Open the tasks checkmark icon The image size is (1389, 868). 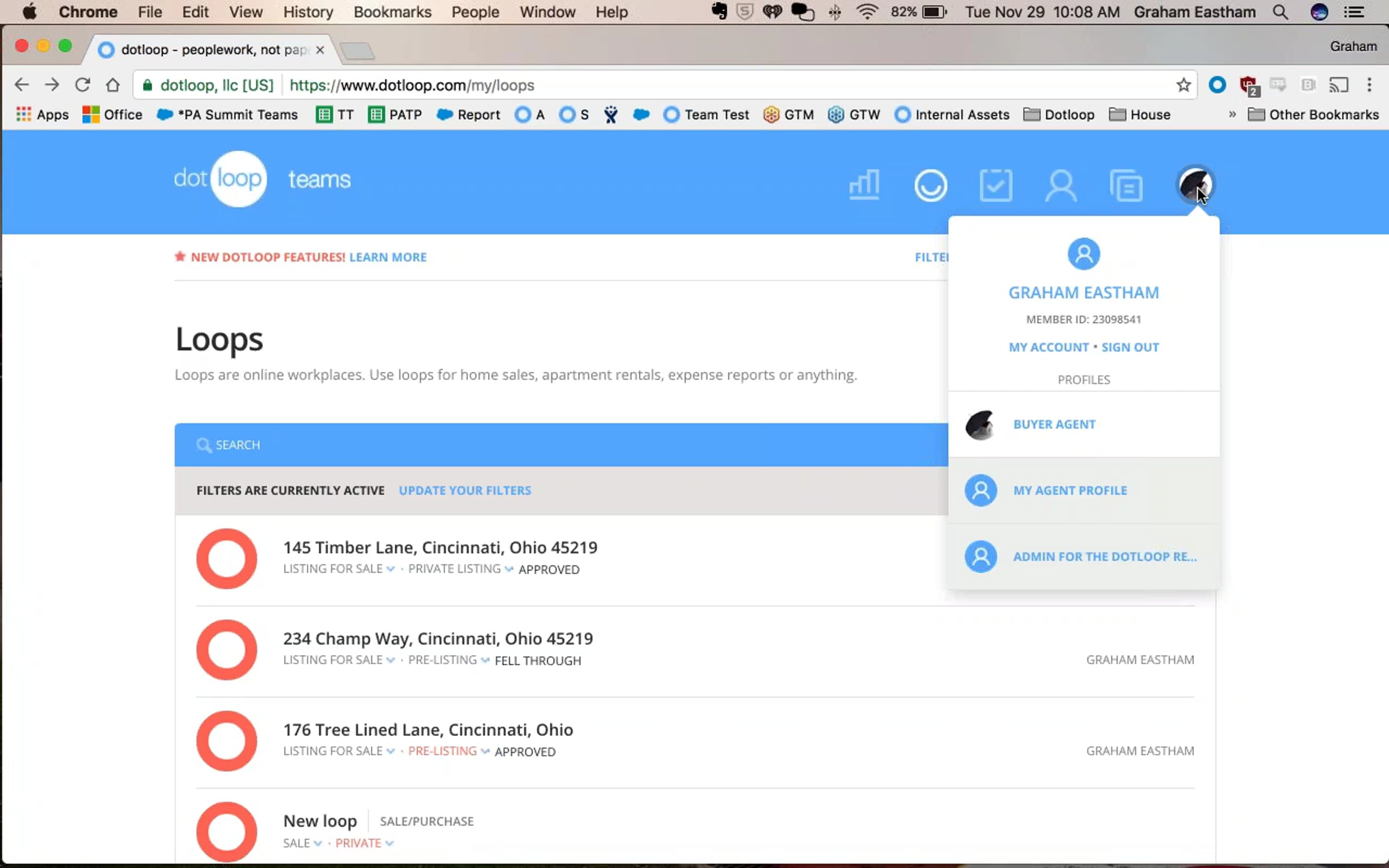pyautogui.click(x=995, y=185)
